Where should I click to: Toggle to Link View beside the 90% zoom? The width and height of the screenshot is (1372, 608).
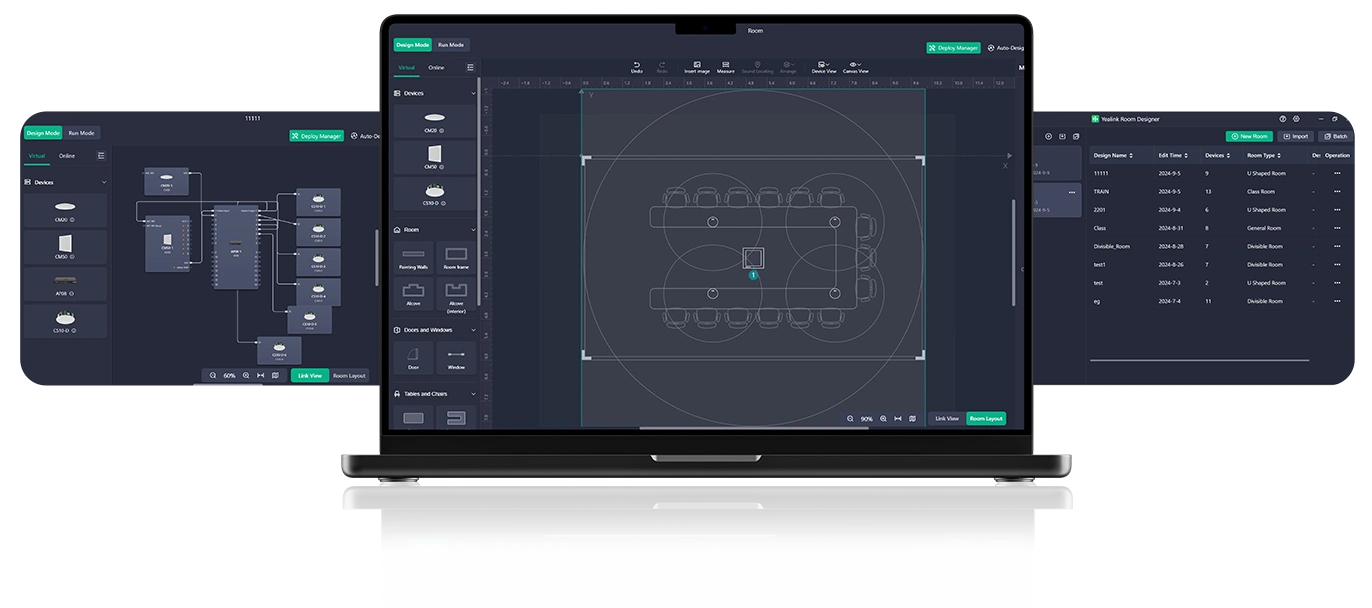coord(946,419)
